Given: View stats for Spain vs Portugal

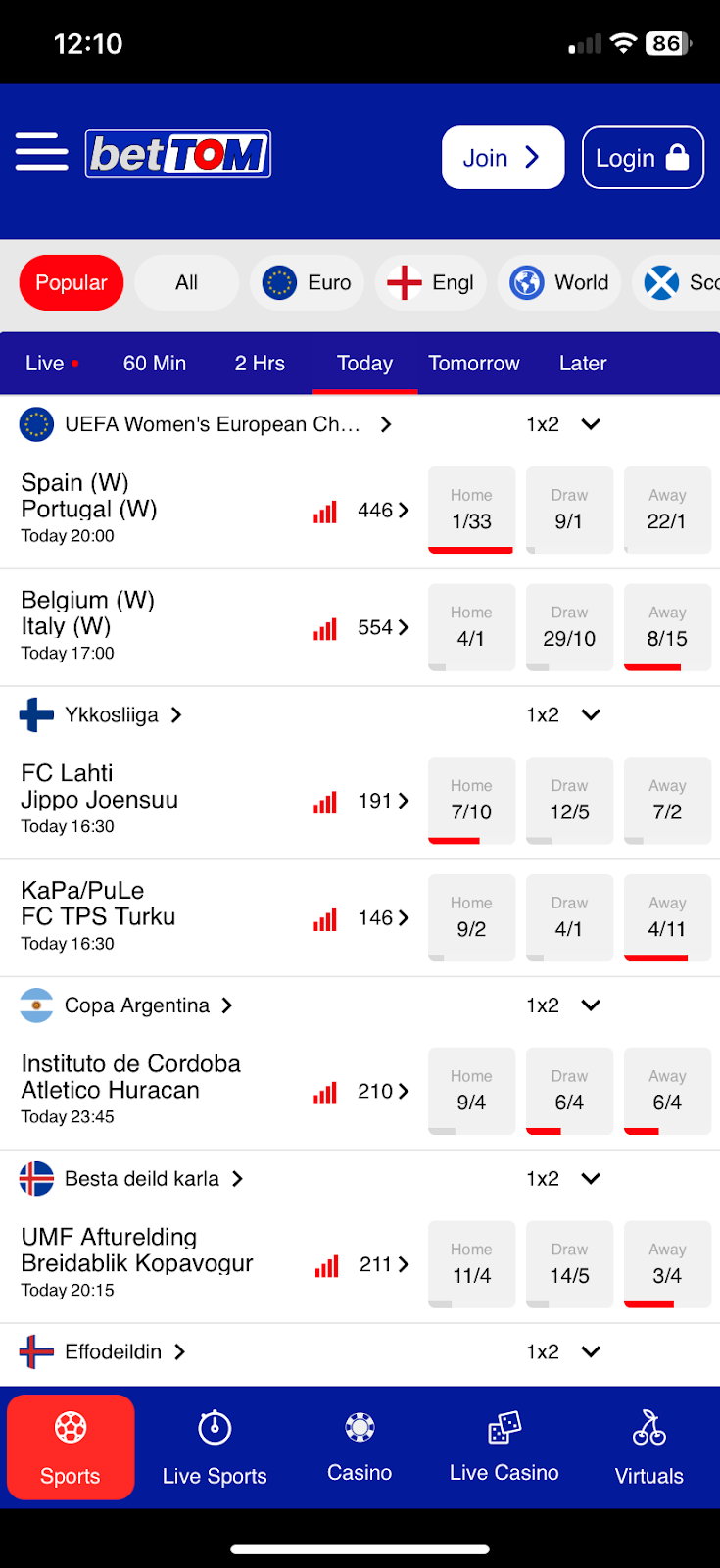Looking at the screenshot, I should tap(325, 511).
